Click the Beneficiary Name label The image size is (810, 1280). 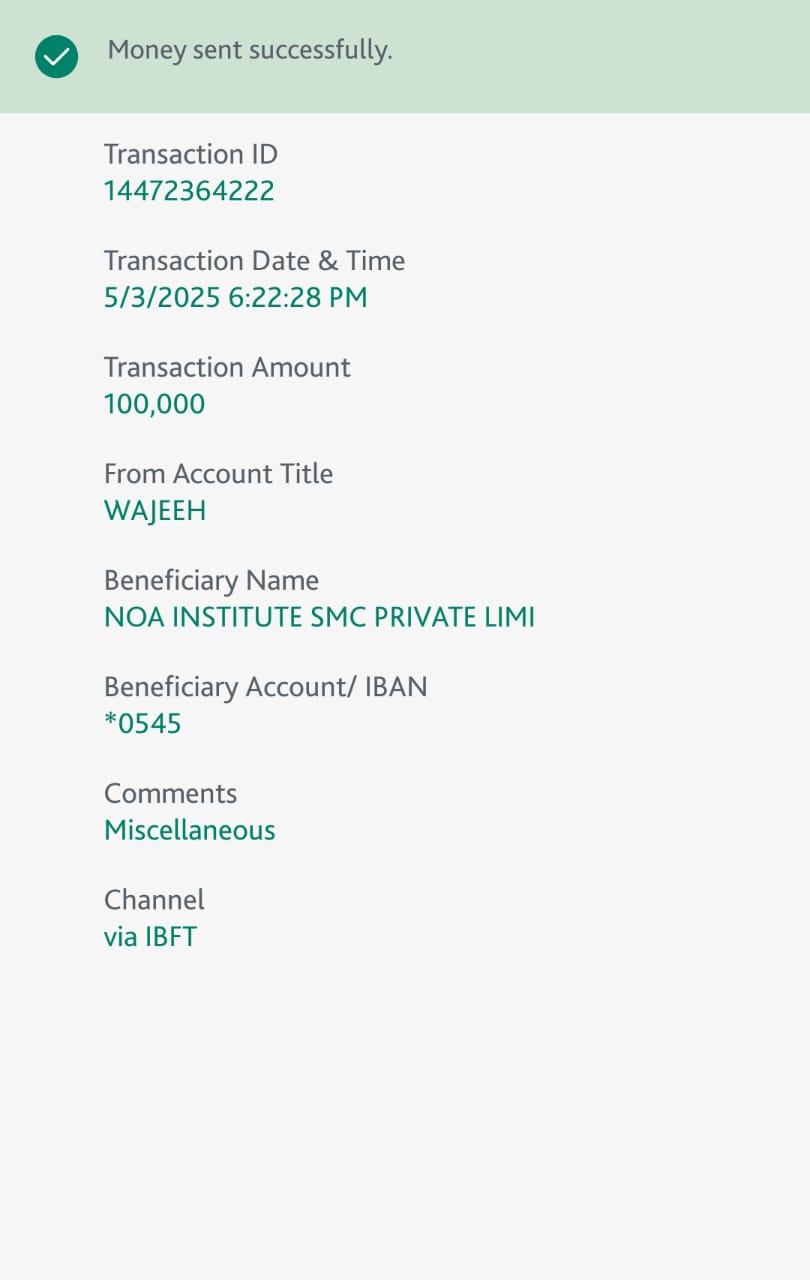point(211,580)
